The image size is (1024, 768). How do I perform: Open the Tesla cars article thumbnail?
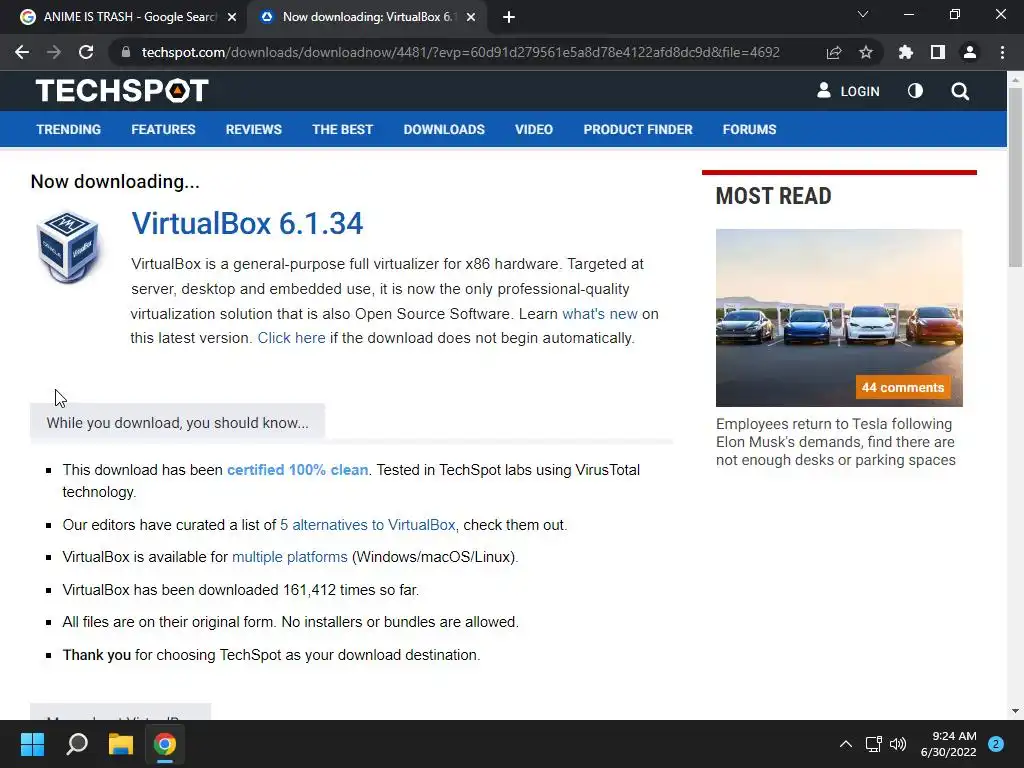coord(839,317)
